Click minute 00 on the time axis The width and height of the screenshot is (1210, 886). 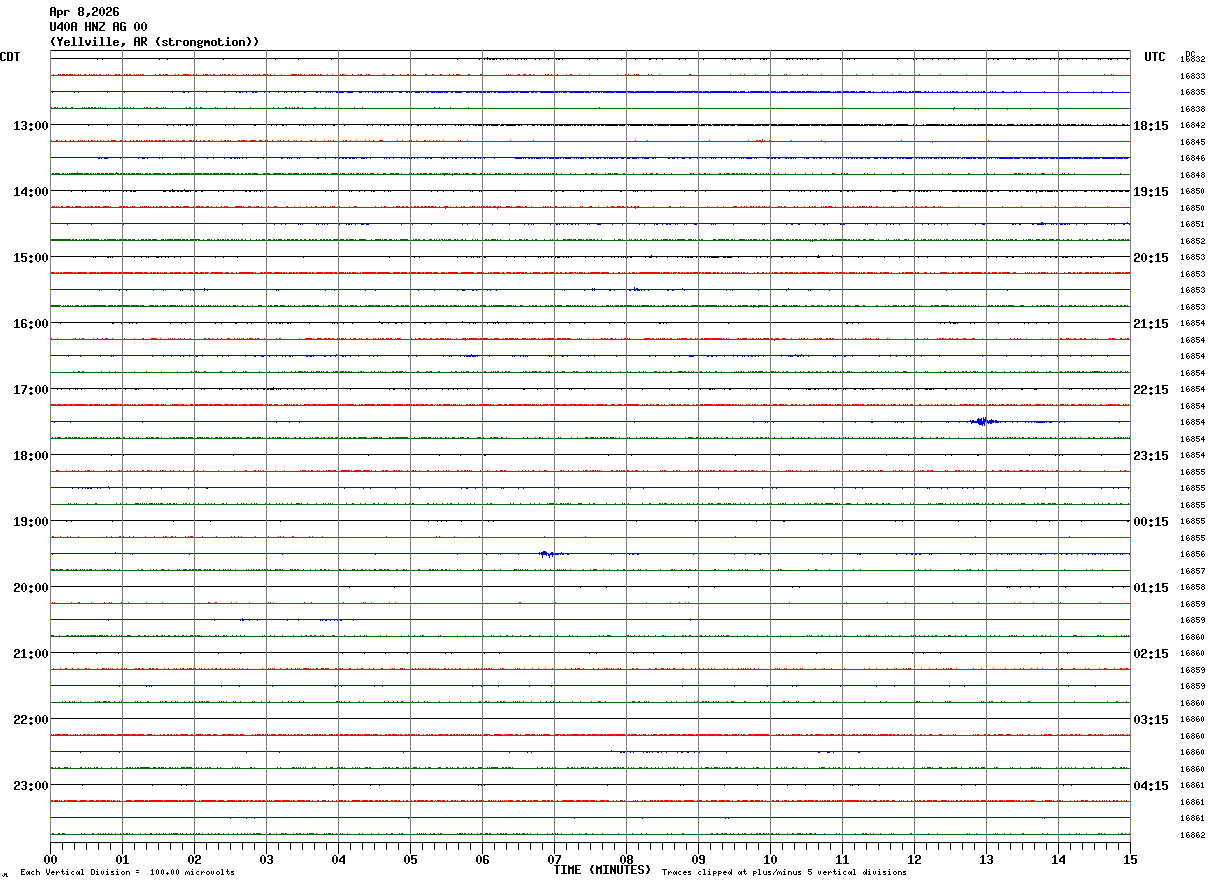pos(51,859)
